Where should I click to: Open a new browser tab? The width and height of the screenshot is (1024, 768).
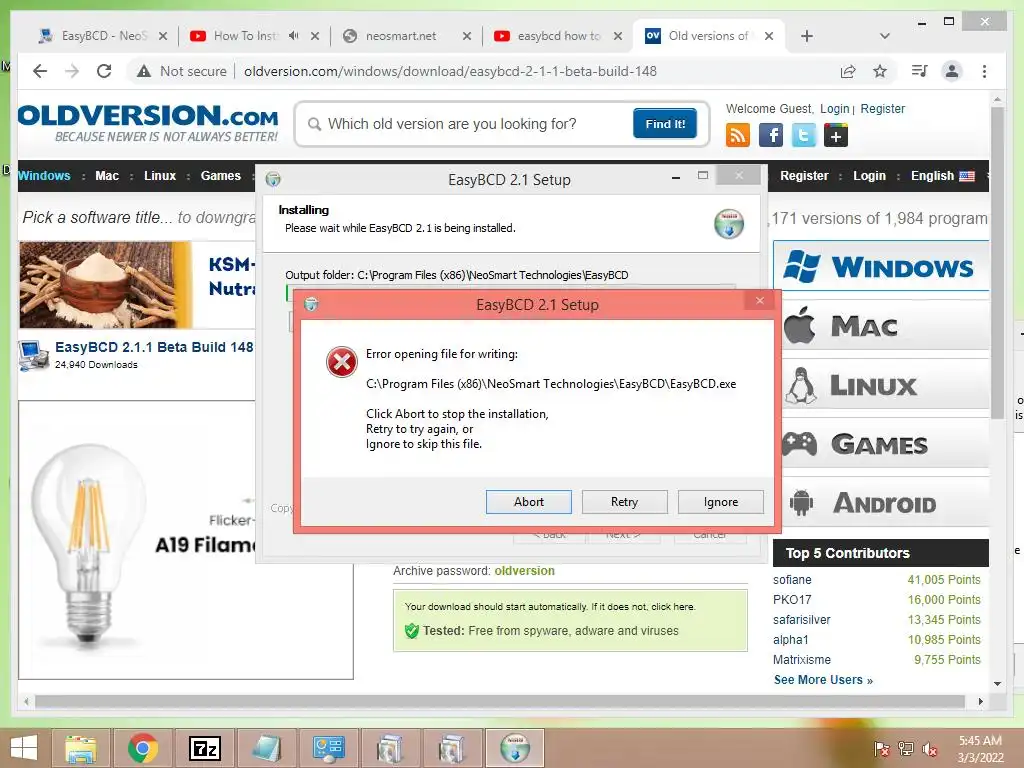click(807, 36)
